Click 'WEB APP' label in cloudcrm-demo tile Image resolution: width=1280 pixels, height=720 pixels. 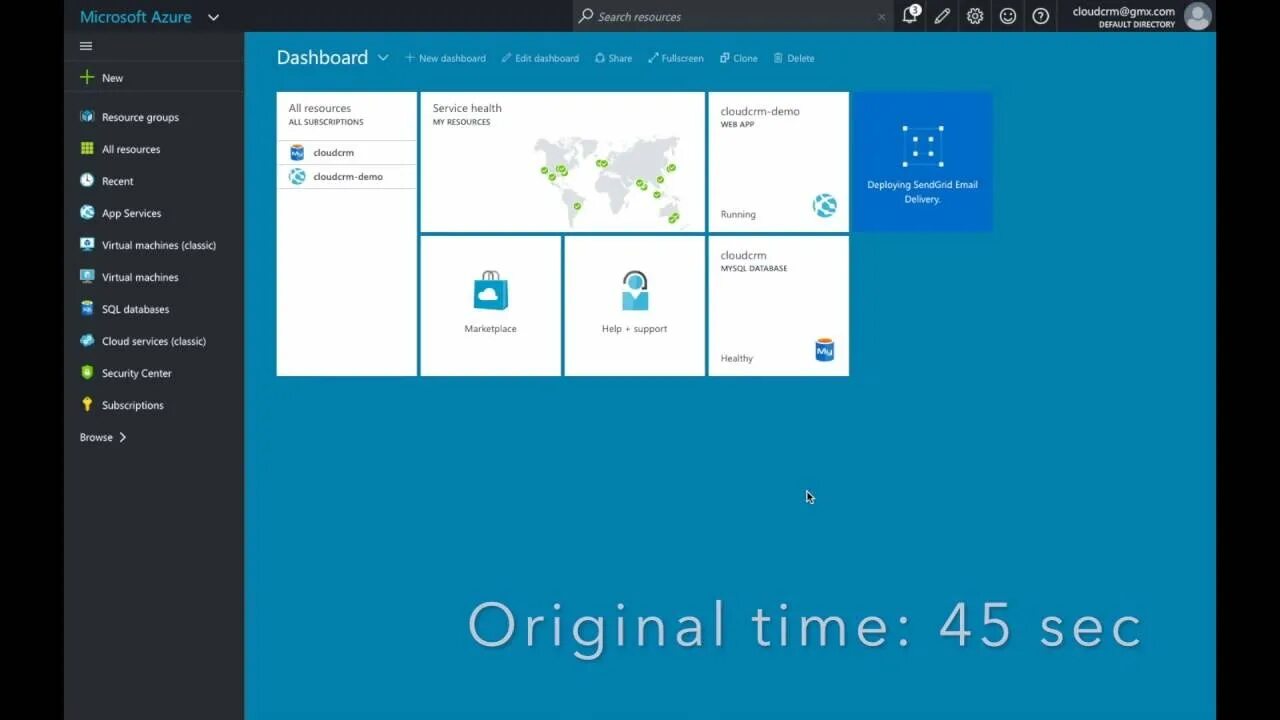(737, 125)
